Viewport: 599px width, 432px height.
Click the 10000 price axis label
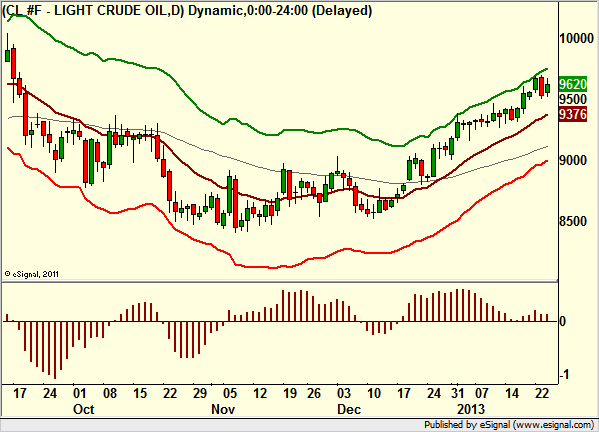(x=576, y=38)
